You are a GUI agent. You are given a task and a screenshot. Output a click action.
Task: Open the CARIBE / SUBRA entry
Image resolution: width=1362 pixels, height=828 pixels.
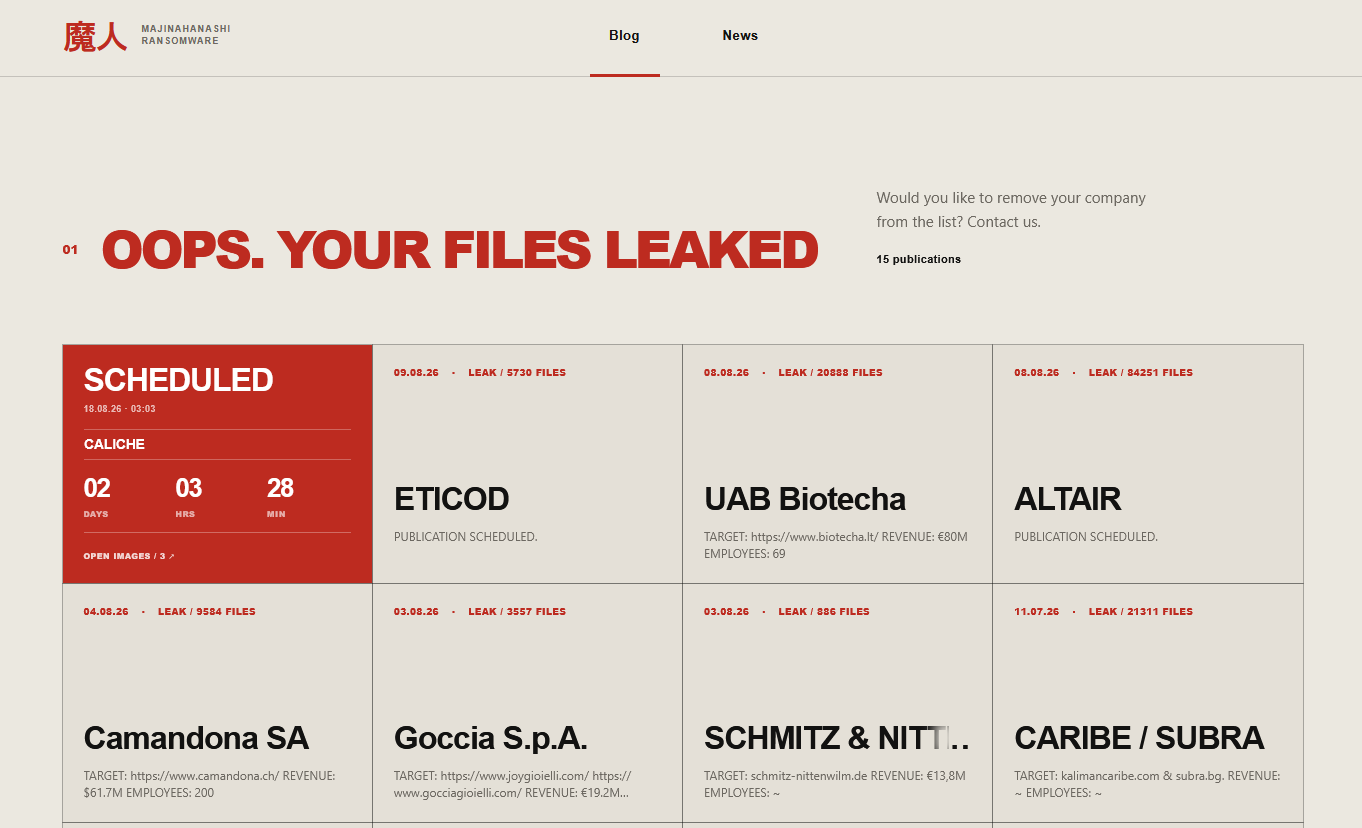[1148, 703]
